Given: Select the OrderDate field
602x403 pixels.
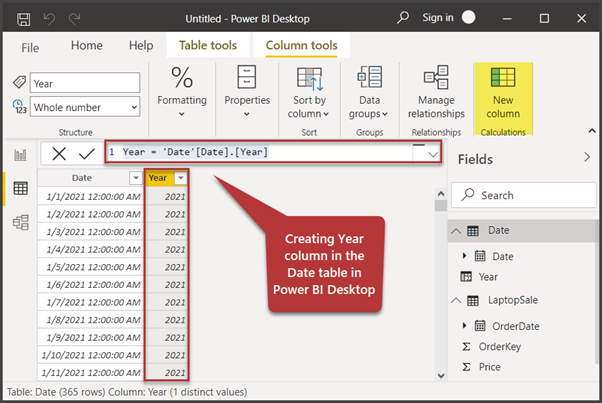Looking at the screenshot, I should (x=516, y=326).
